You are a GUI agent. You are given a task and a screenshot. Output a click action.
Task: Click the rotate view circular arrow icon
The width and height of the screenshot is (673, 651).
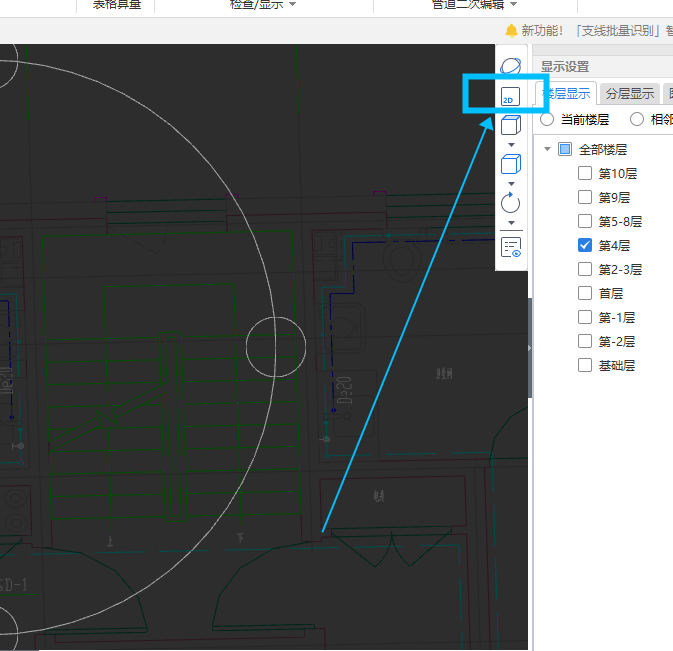click(510, 203)
